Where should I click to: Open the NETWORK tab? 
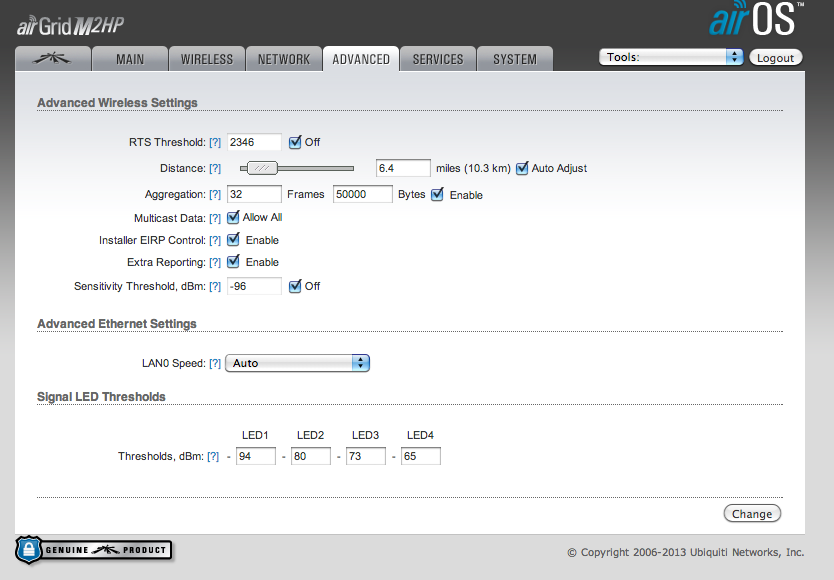coord(284,59)
